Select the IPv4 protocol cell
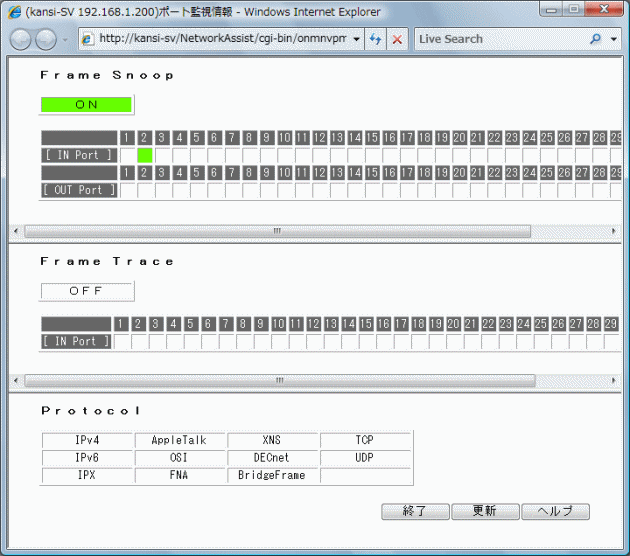630x556 pixels. 87,440
